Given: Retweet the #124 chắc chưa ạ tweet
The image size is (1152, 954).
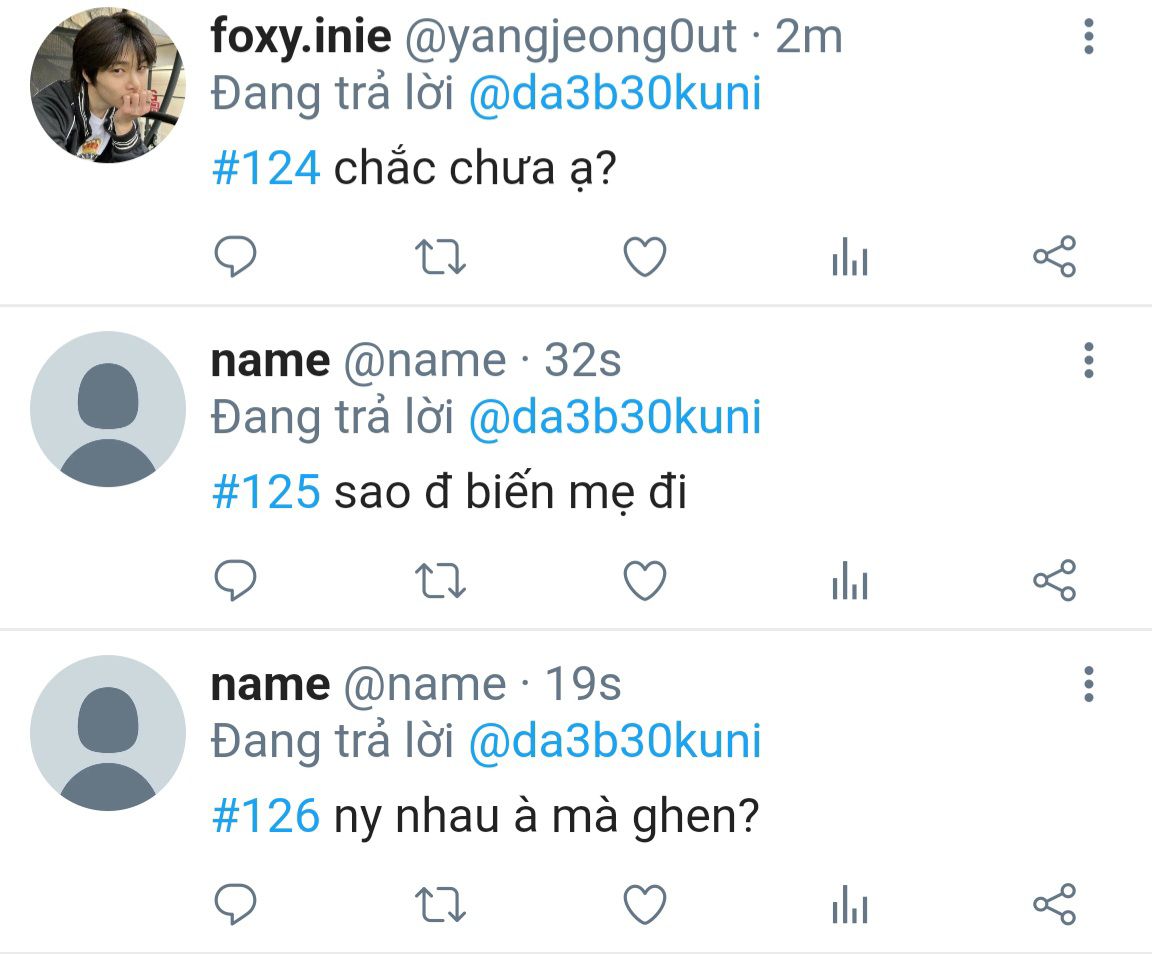Looking at the screenshot, I should tap(440, 257).
